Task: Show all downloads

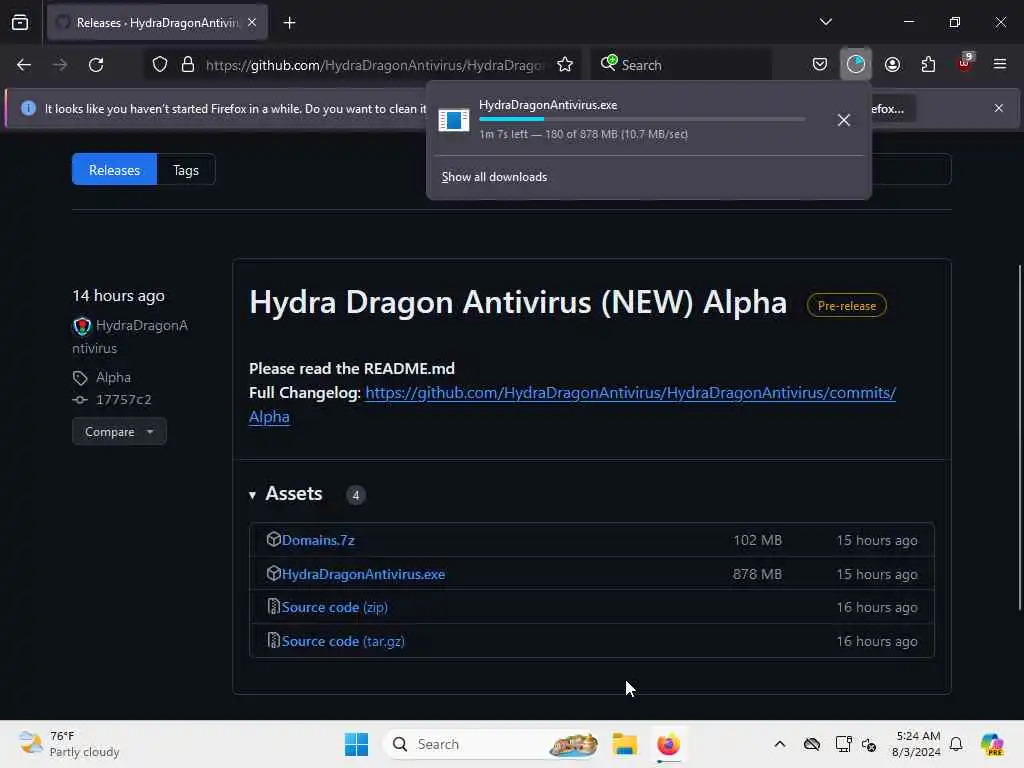Action: pos(494,177)
